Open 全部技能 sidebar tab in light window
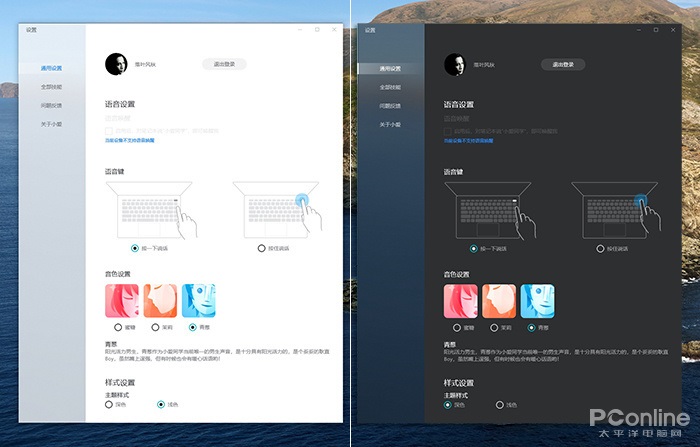The image size is (700, 447). (x=51, y=87)
